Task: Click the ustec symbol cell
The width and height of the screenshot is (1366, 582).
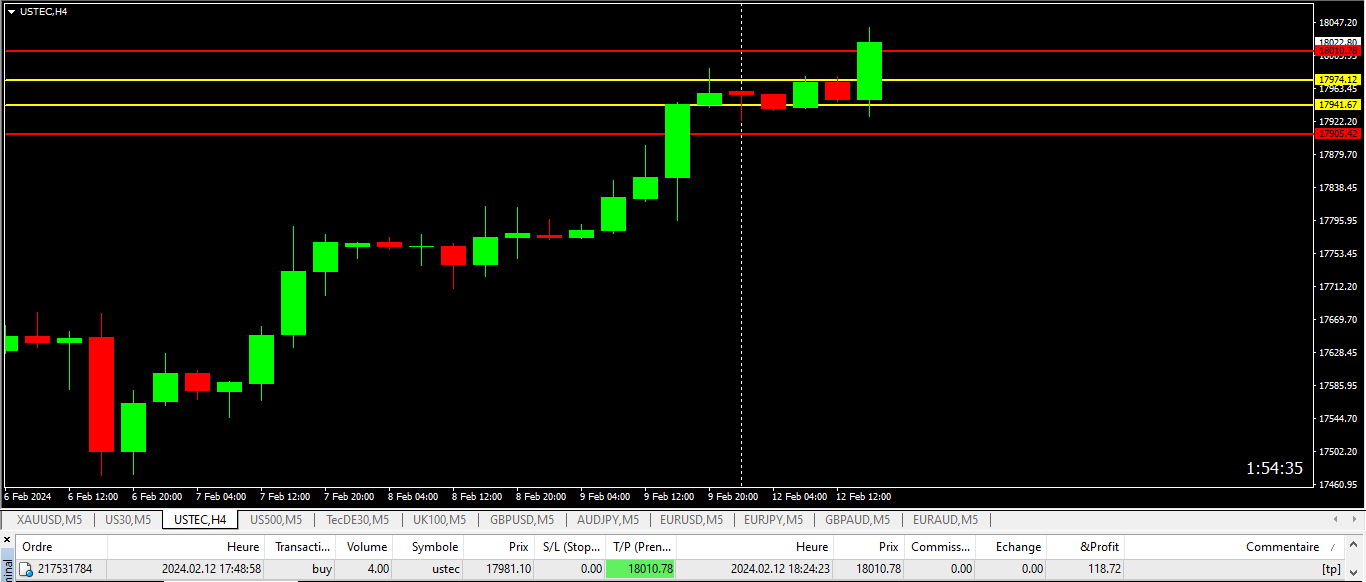Action: tap(446, 569)
